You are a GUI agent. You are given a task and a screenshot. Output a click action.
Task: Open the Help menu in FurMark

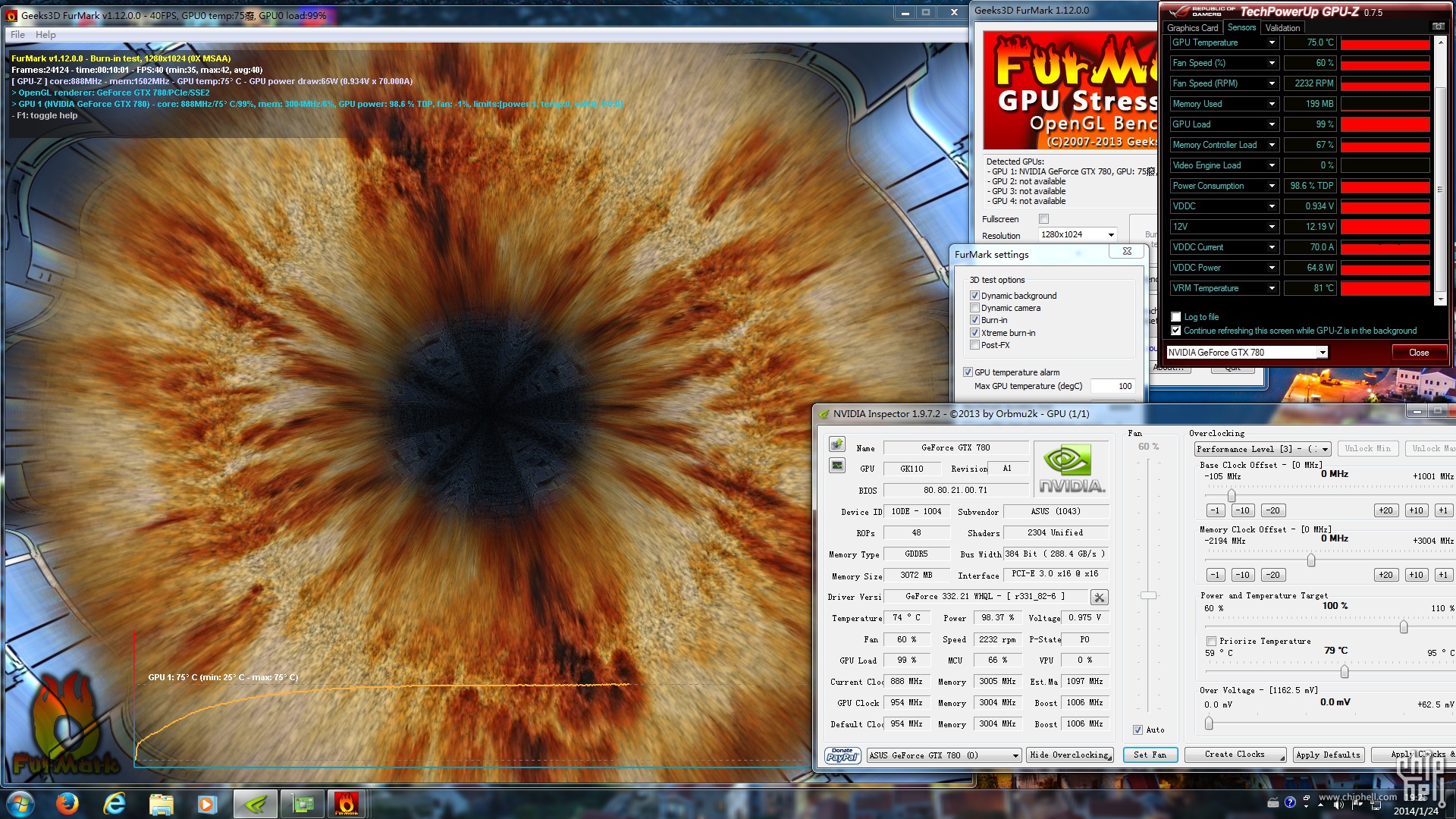click(x=45, y=35)
